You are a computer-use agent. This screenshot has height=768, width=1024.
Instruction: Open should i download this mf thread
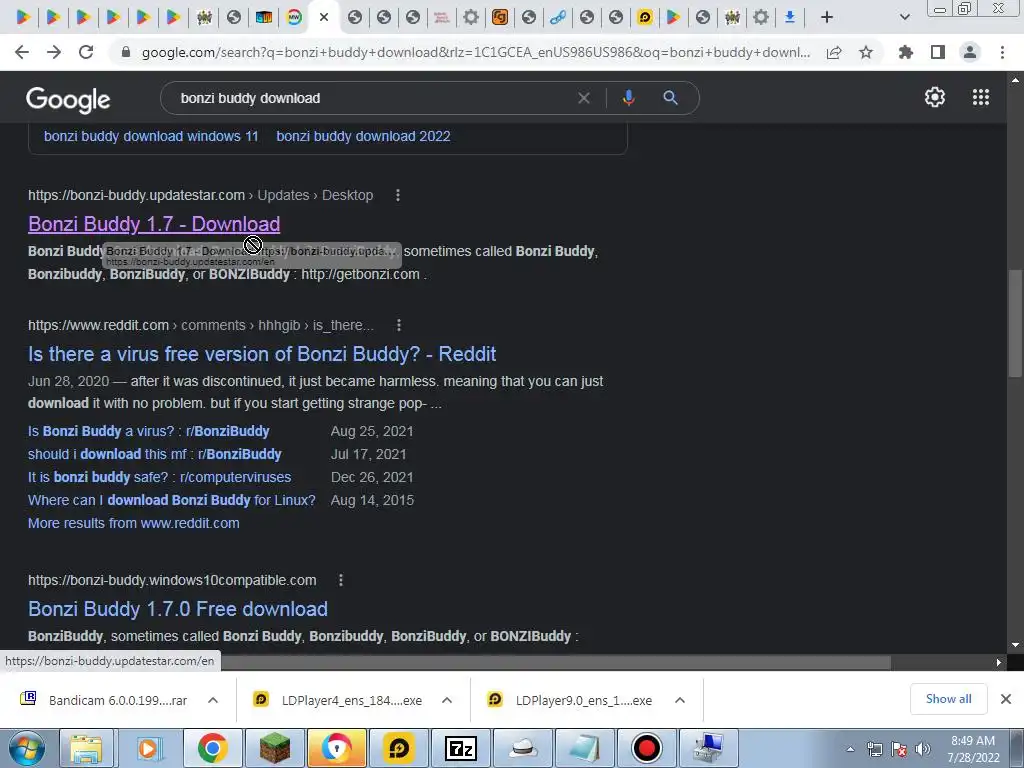tap(155, 454)
